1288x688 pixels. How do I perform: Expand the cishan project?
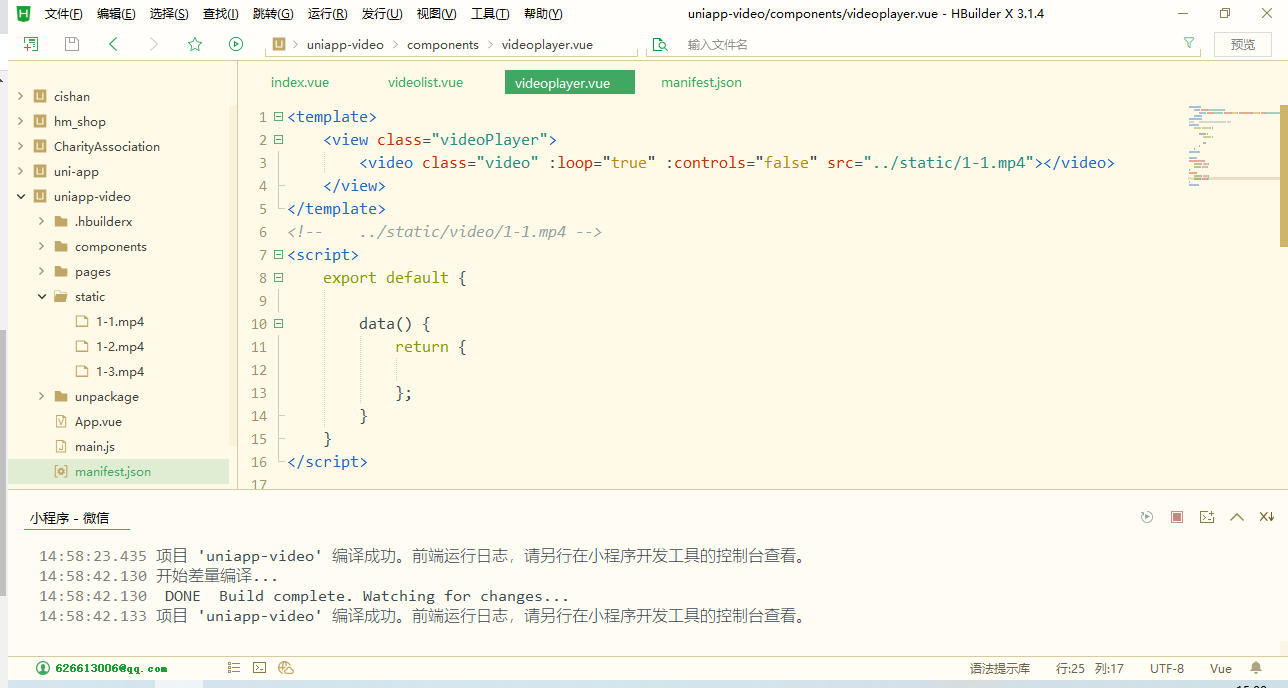[x=20, y=97]
